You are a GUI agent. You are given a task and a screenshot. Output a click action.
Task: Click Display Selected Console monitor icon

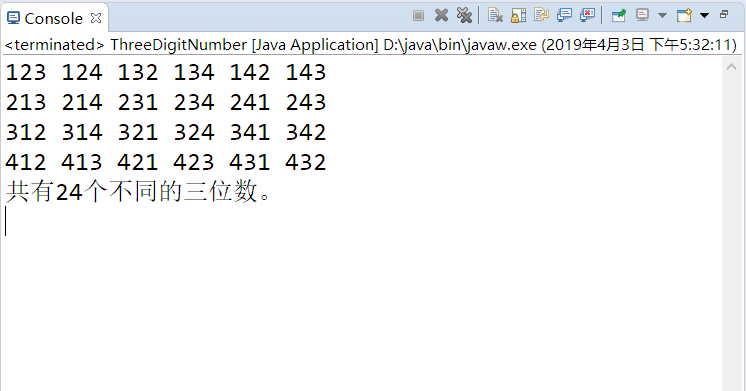tap(642, 16)
